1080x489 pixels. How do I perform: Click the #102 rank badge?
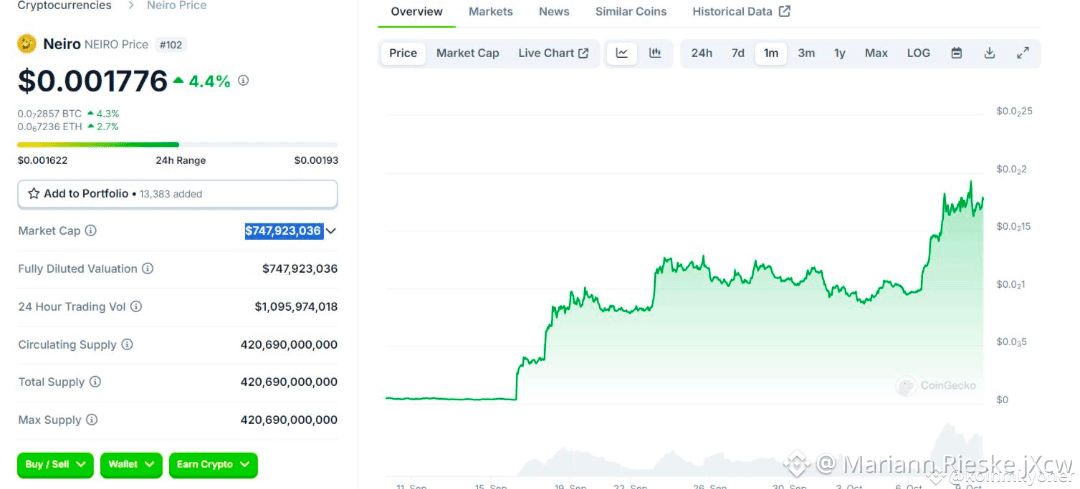169,45
